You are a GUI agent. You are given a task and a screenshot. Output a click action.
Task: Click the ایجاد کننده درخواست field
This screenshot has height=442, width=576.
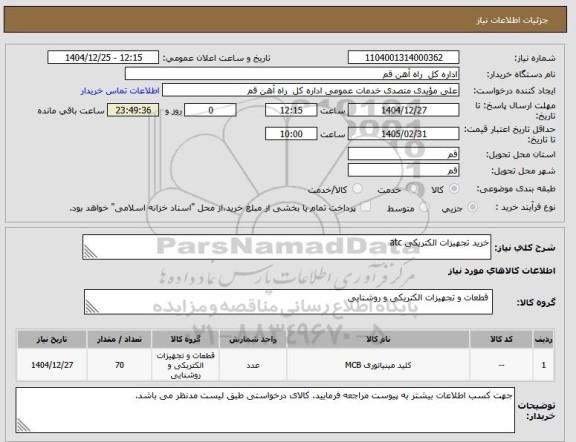pos(311,90)
